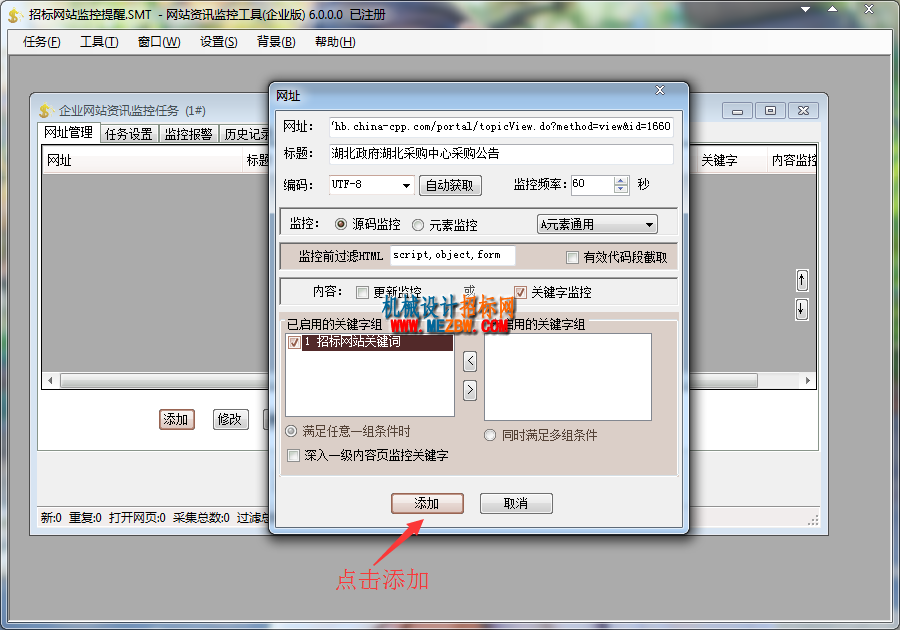Toggle the 关键字监控 checkbox
Viewport: 900px width, 630px height.
click(x=520, y=292)
